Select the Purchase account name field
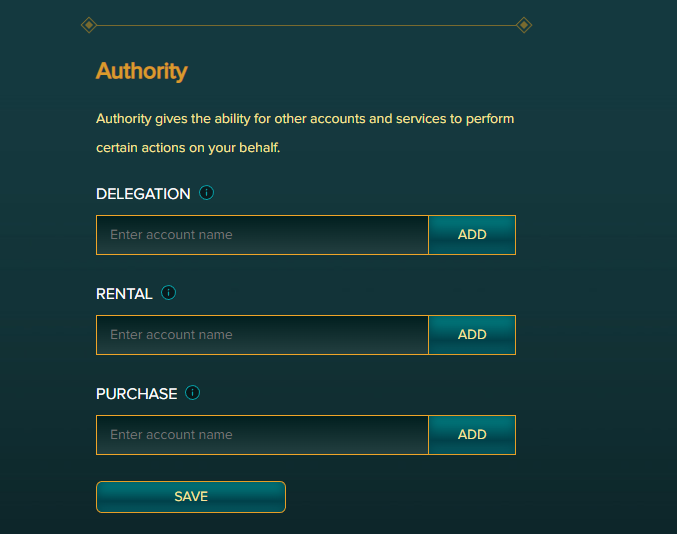This screenshot has width=677, height=534. pos(263,435)
